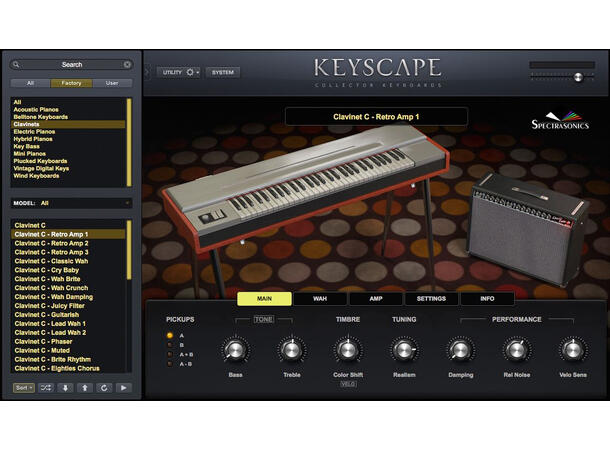Screen dimensions: 610x450
Task: Select pickup A-B
Action: coord(170,364)
